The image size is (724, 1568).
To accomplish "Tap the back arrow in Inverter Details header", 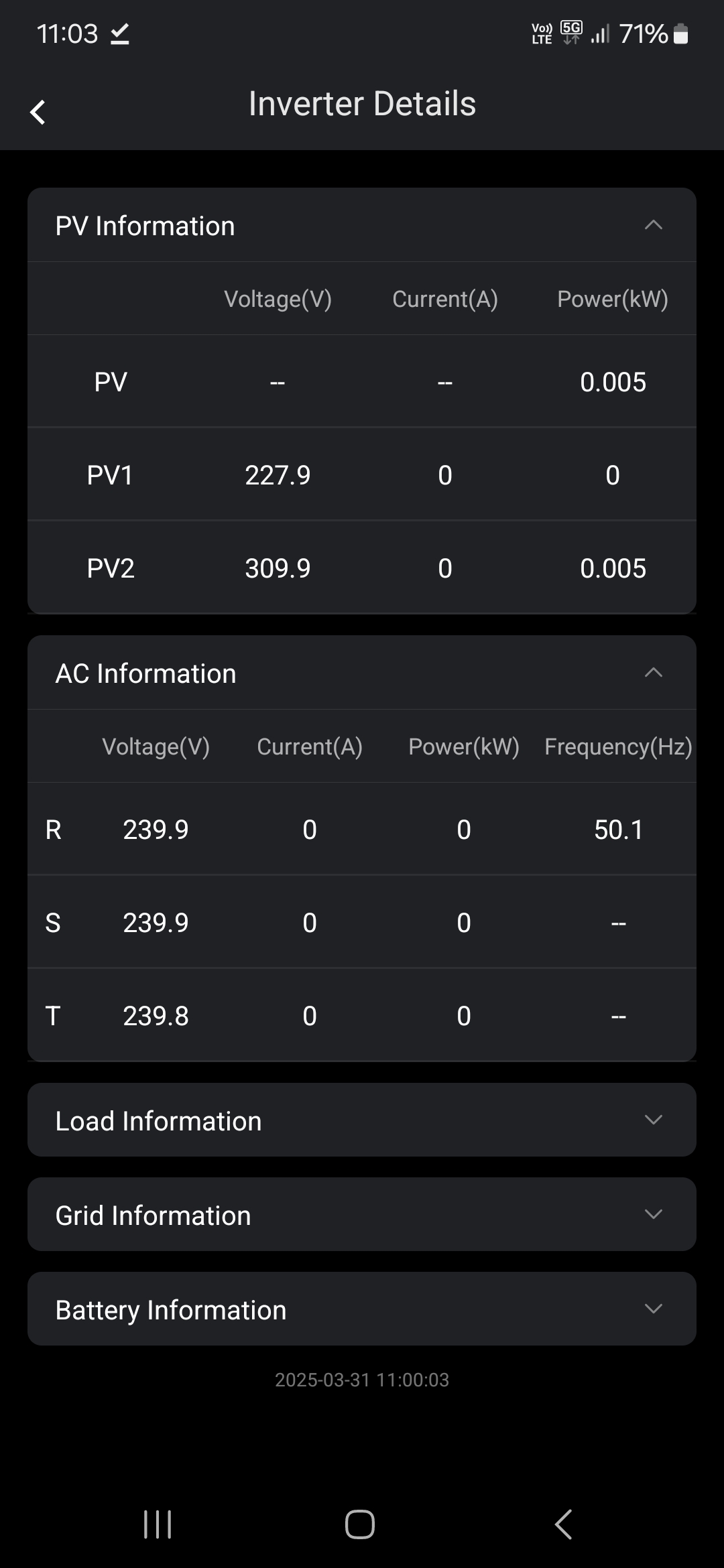I will click(38, 112).
